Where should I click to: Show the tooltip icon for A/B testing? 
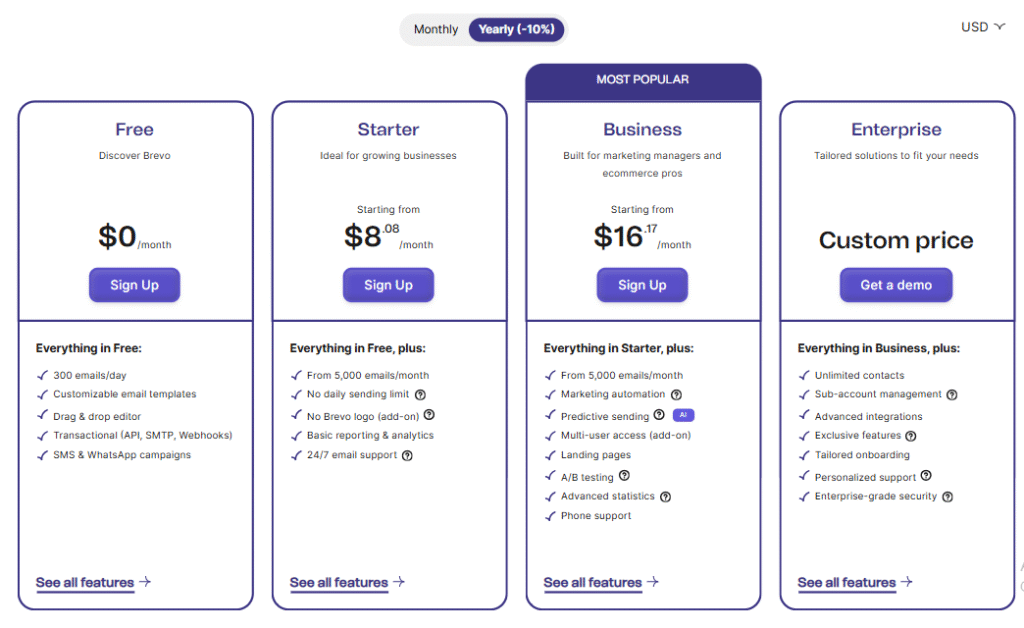(x=624, y=475)
